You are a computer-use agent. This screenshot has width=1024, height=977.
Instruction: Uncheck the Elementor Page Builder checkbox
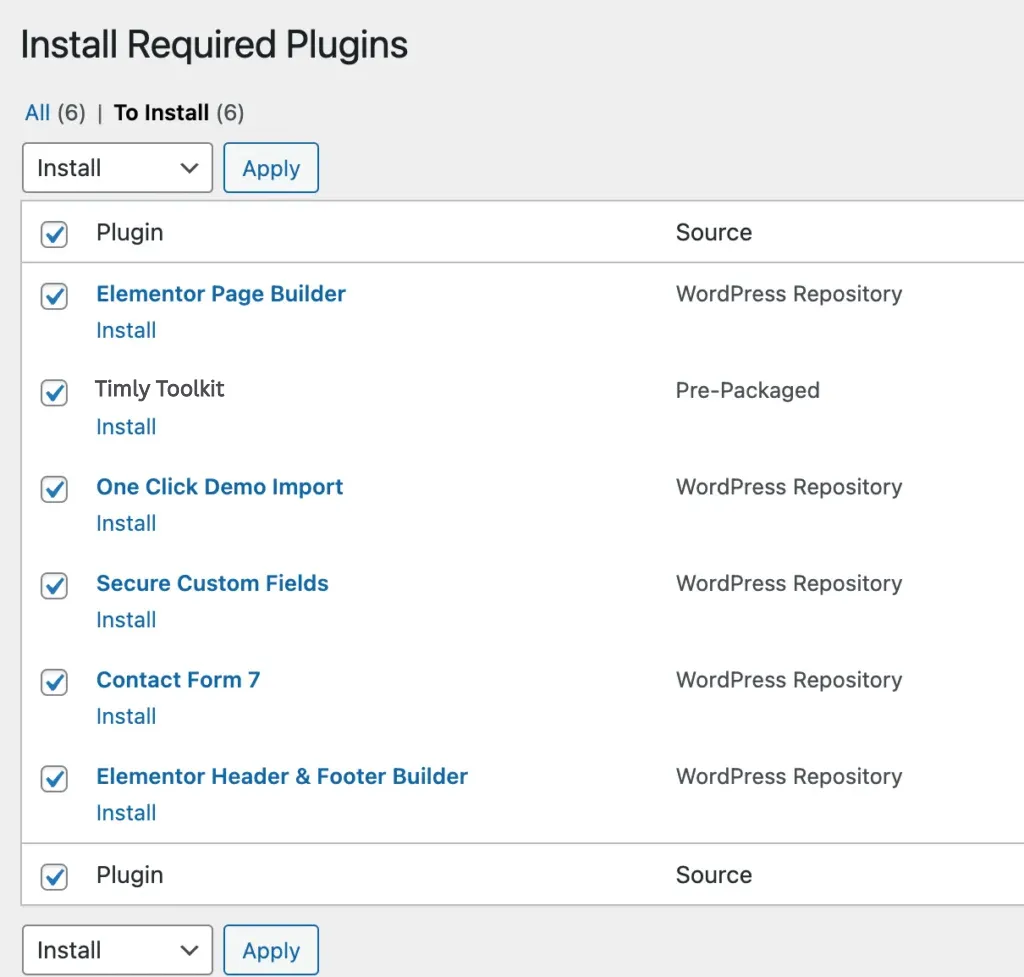click(54, 296)
